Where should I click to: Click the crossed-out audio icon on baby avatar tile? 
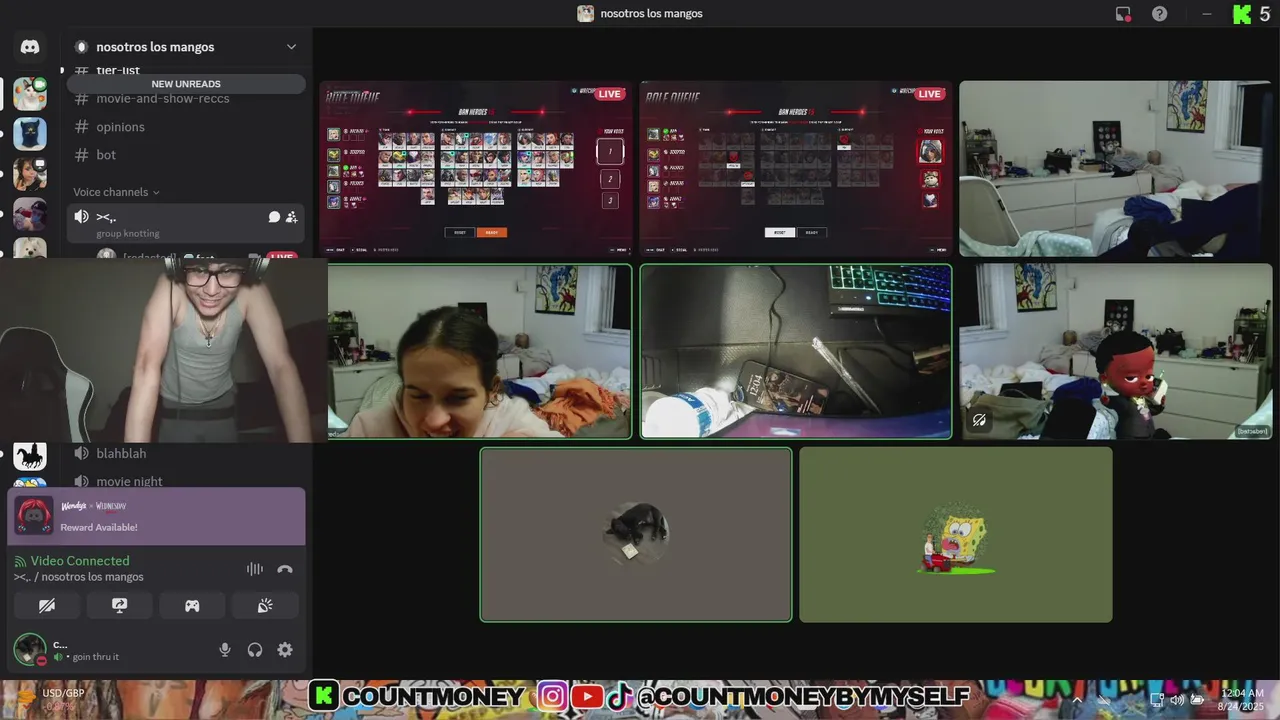click(979, 420)
